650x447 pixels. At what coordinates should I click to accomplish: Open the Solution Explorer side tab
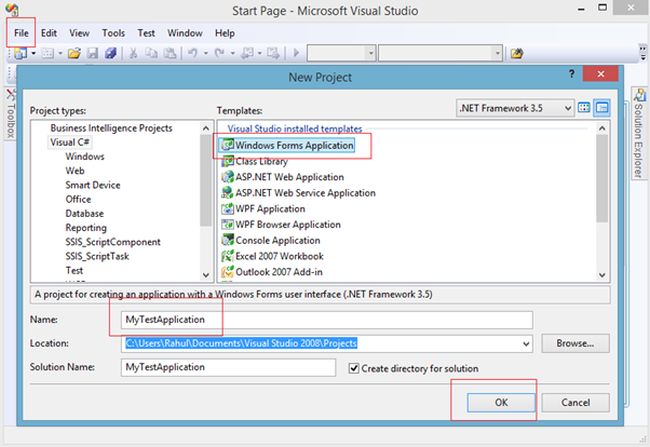click(x=639, y=134)
